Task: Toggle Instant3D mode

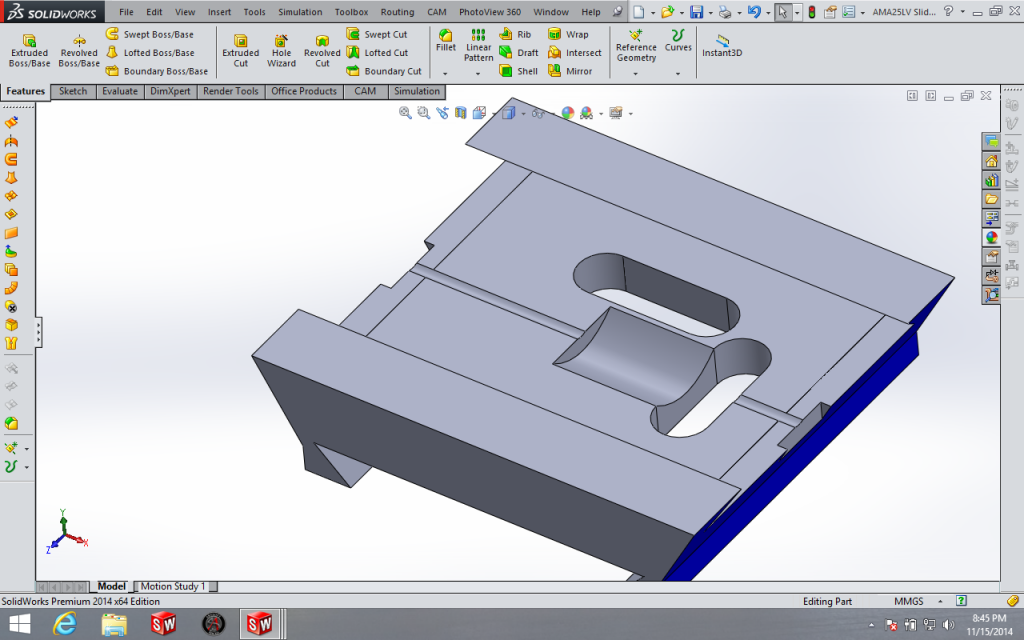Action: click(x=722, y=46)
